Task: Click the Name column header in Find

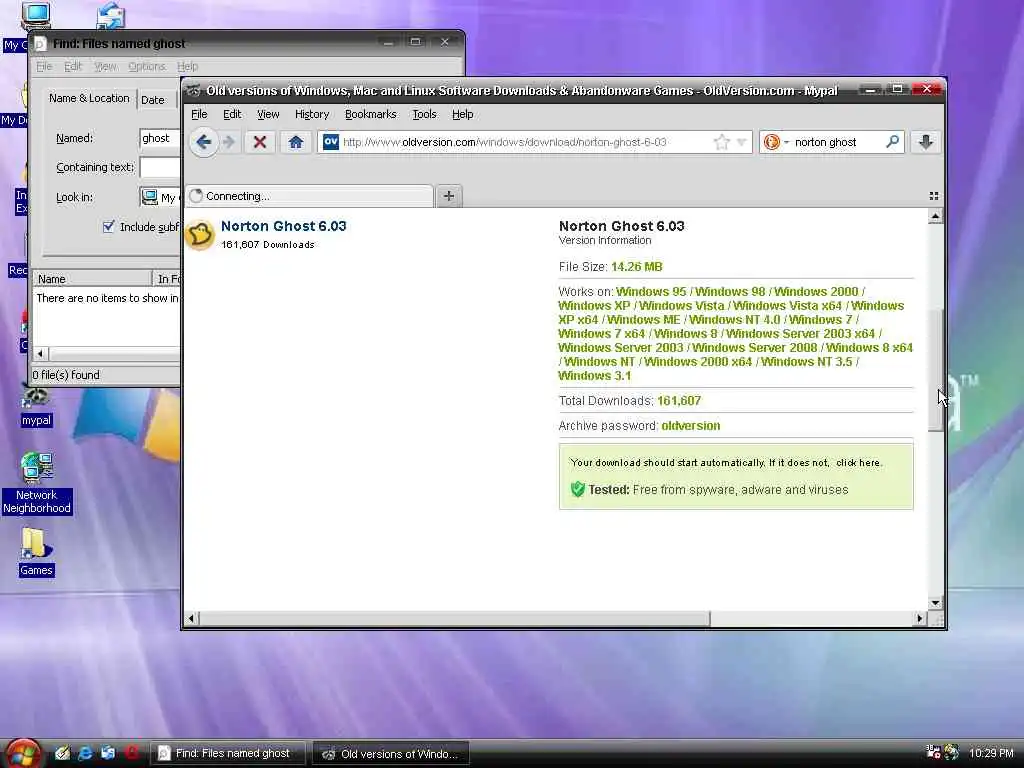Action: click(x=92, y=279)
